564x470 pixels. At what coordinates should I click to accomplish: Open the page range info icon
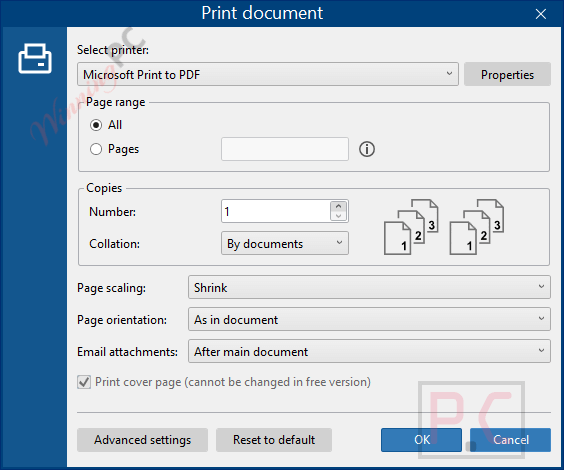(367, 149)
